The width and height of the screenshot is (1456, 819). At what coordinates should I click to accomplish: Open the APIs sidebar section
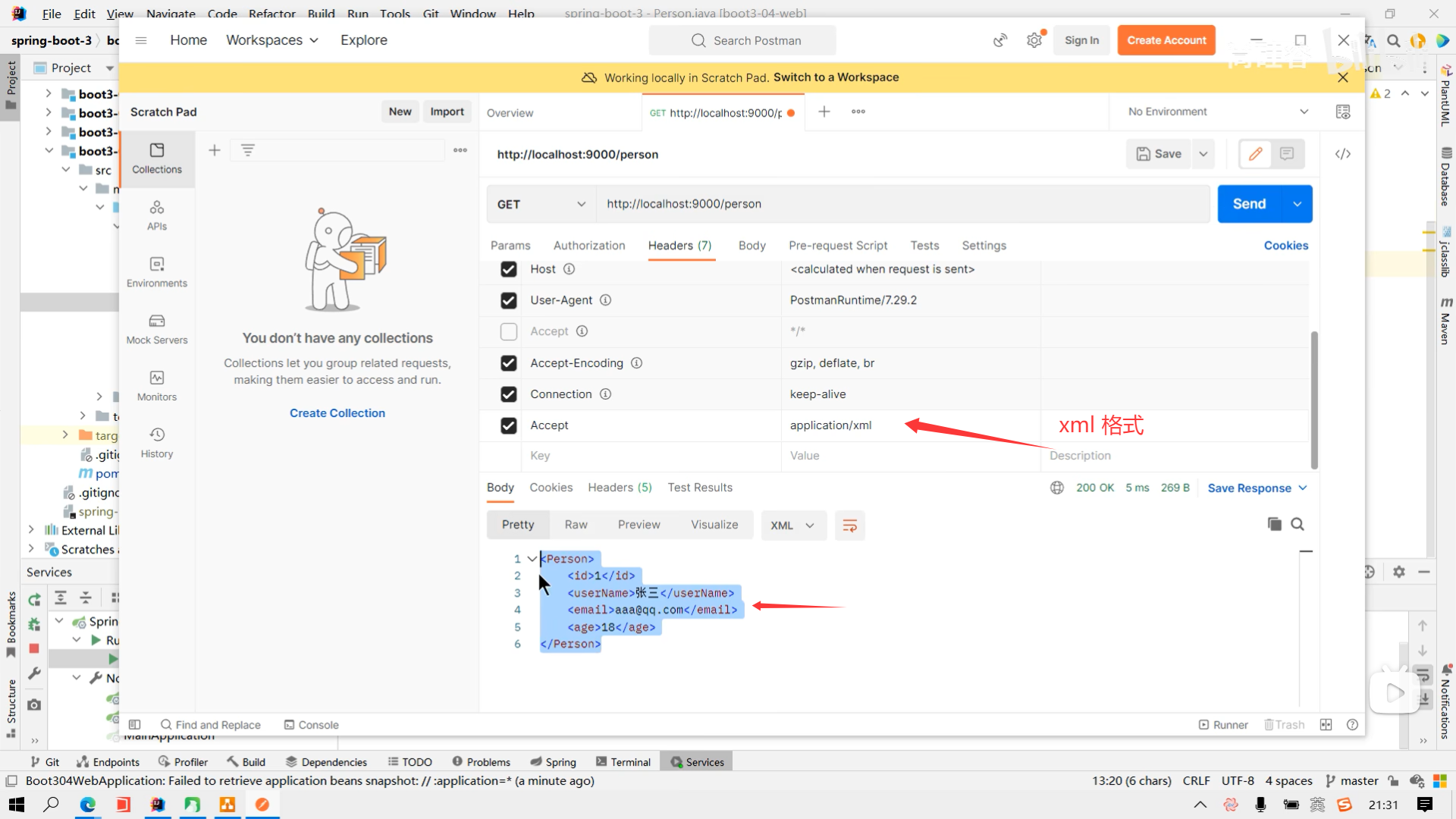pyautogui.click(x=157, y=215)
